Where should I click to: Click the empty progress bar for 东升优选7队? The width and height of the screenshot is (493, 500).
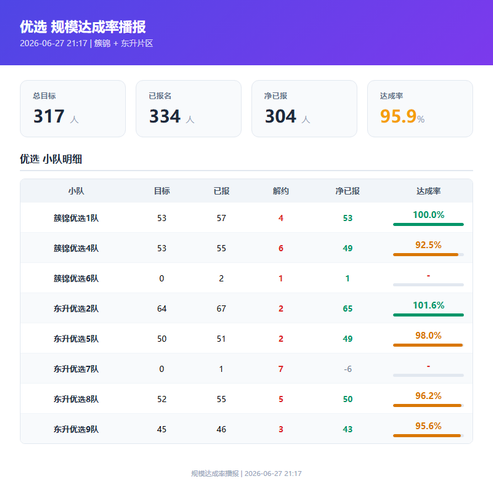click(x=428, y=375)
